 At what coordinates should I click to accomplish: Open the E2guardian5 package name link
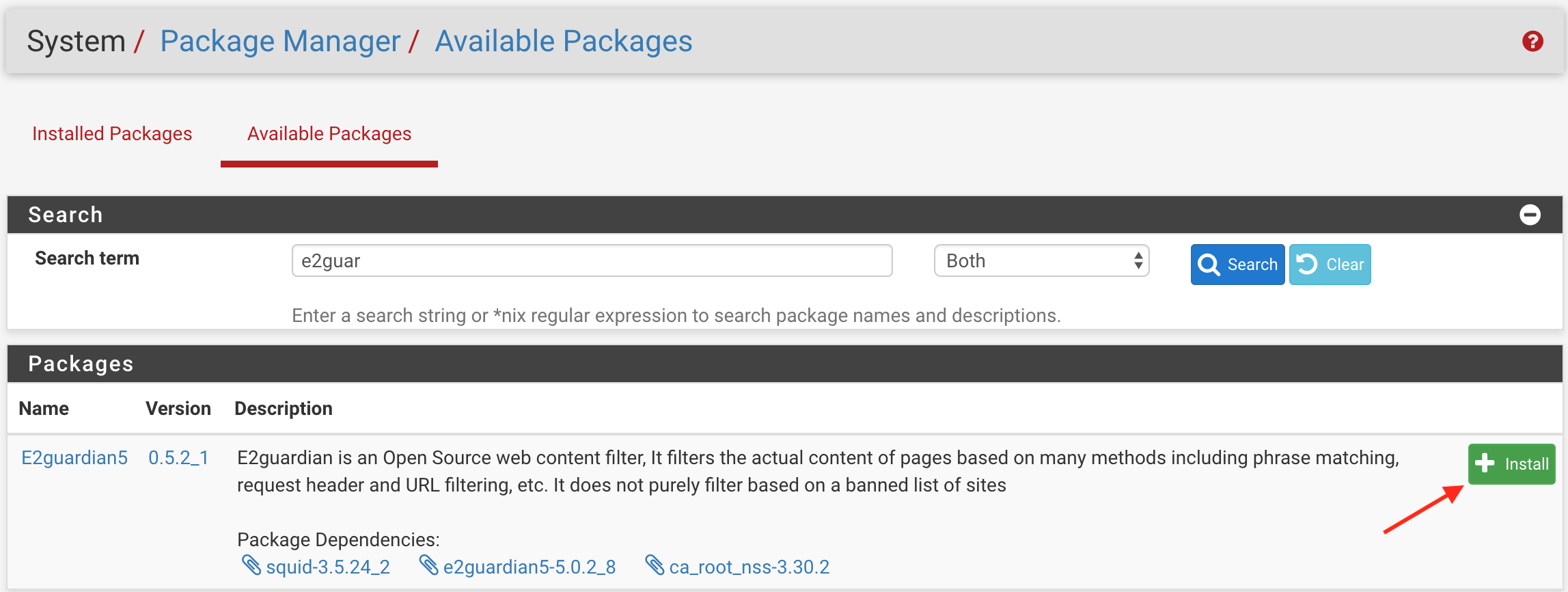point(74,458)
